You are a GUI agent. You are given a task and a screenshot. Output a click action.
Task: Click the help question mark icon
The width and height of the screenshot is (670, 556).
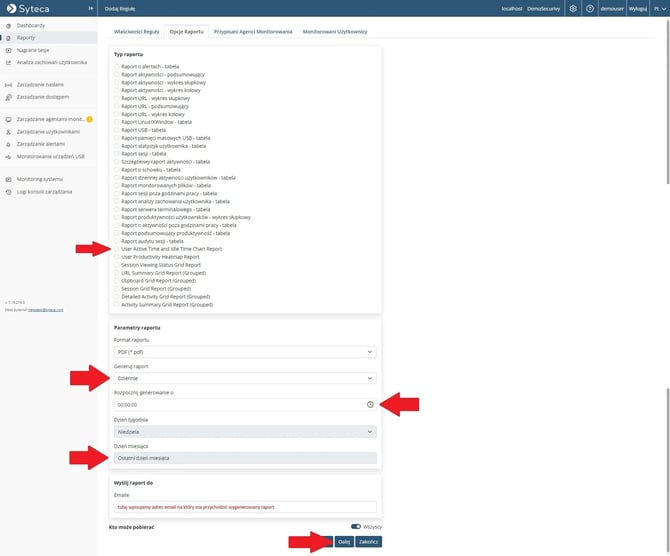point(590,8)
